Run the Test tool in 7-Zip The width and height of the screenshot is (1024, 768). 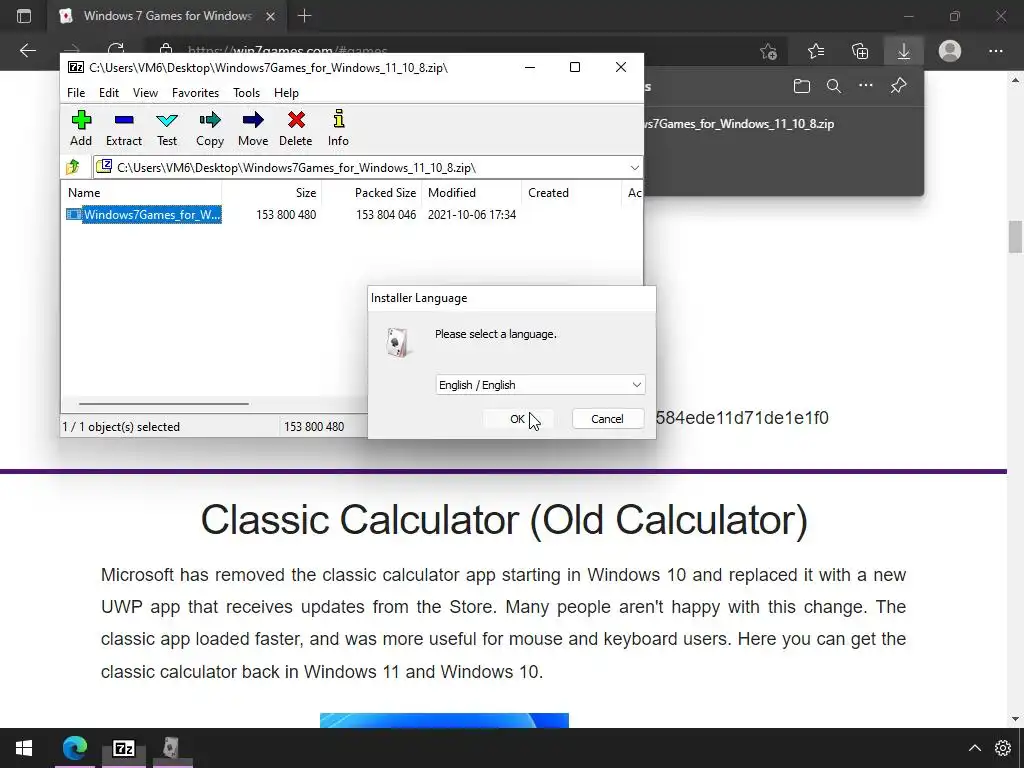pos(167,128)
